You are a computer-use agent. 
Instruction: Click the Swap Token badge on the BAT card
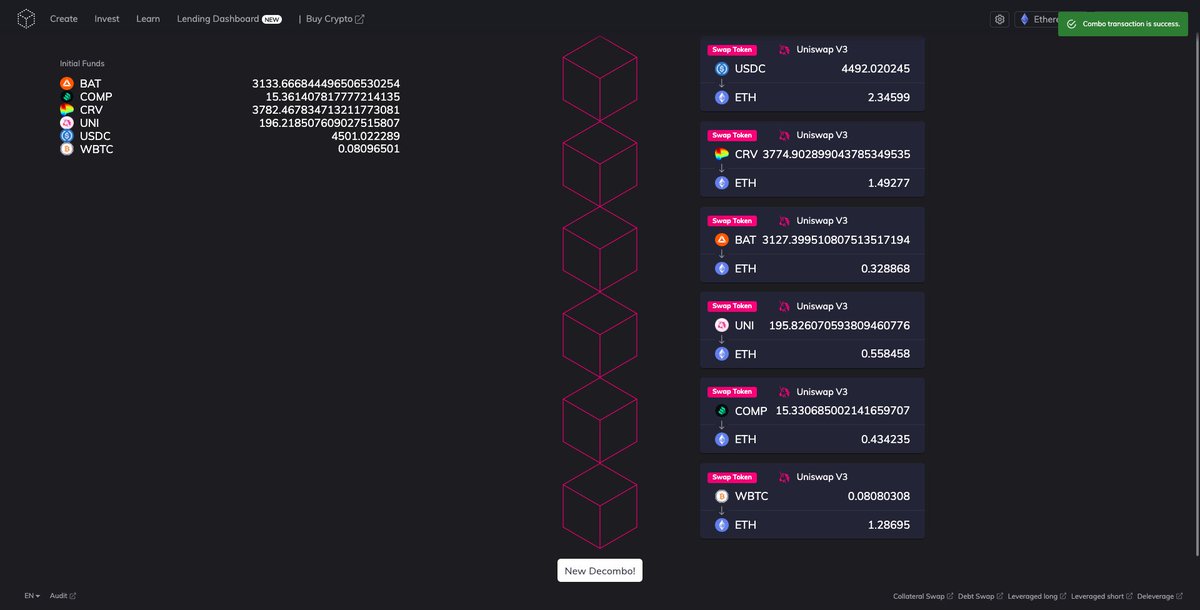[732, 221]
